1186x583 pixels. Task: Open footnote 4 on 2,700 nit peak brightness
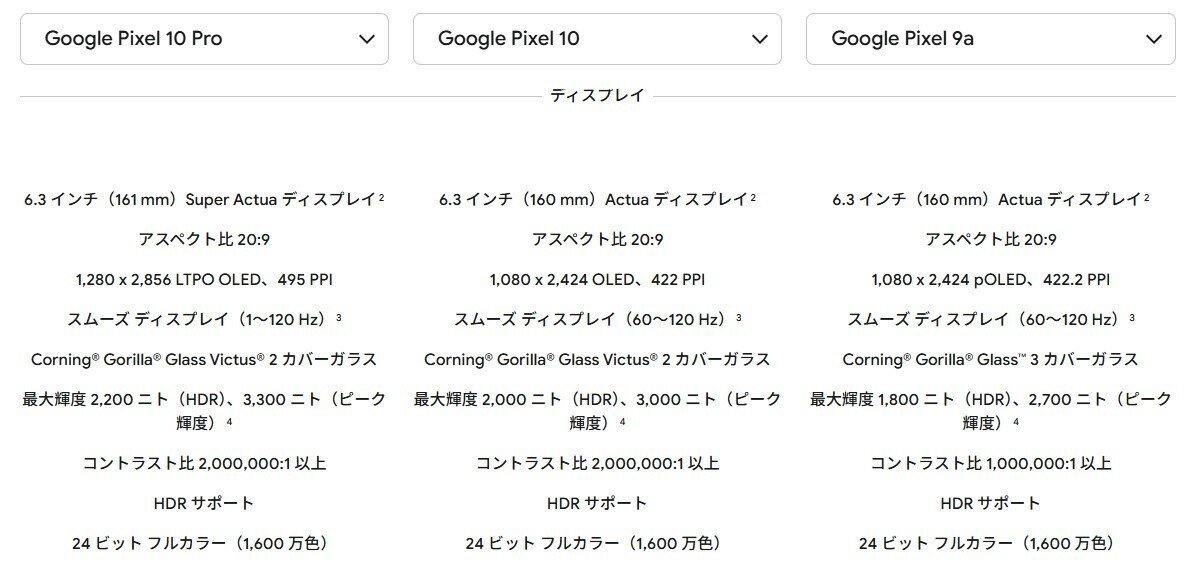(1015, 422)
